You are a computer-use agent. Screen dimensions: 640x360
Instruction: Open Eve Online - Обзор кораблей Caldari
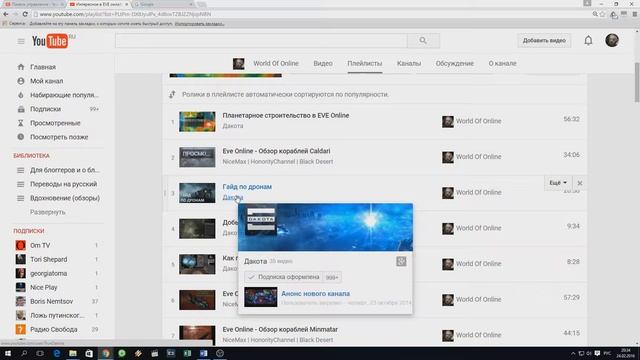click(x=276, y=151)
